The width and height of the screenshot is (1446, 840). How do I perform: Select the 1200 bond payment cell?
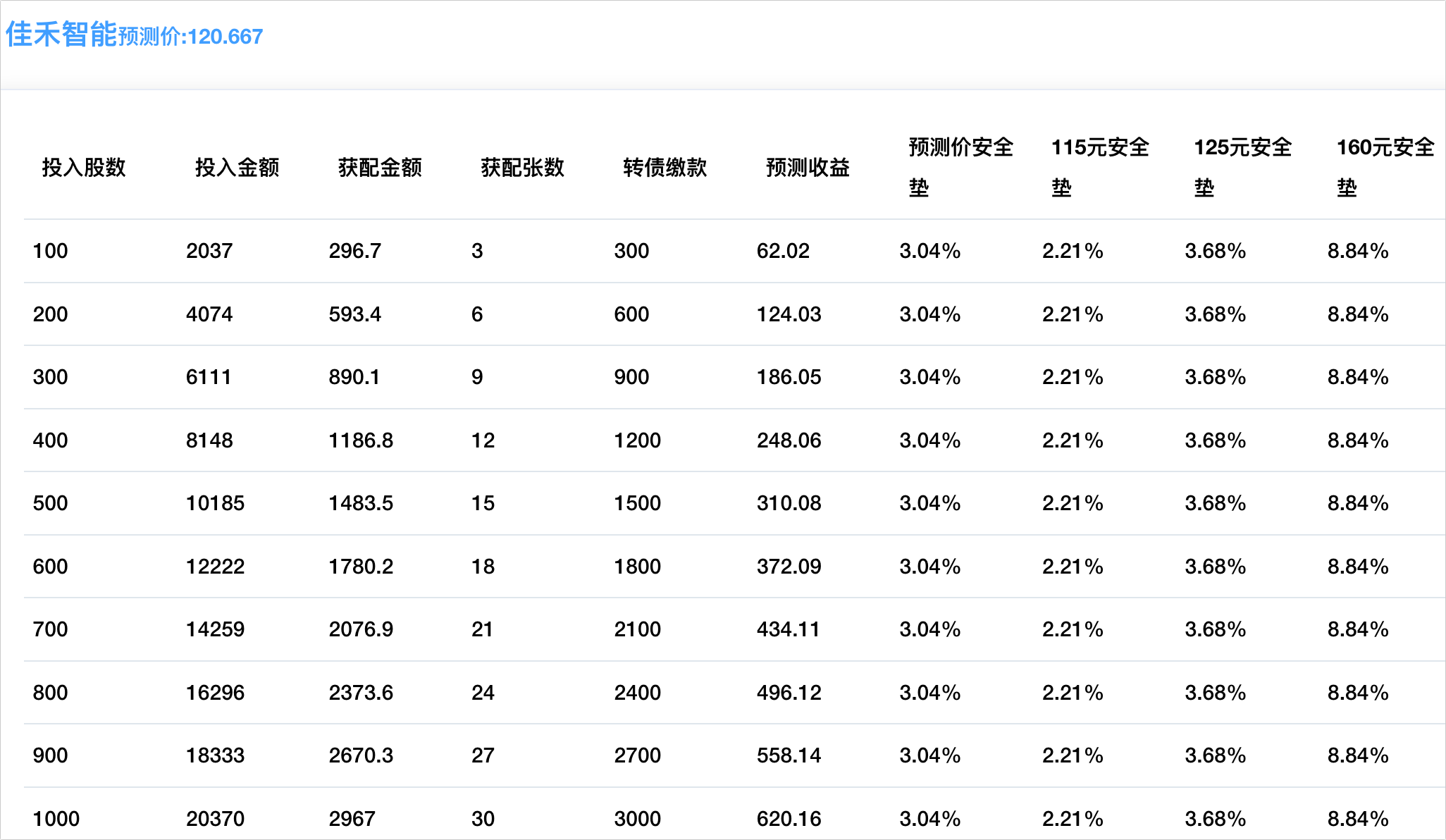click(637, 440)
